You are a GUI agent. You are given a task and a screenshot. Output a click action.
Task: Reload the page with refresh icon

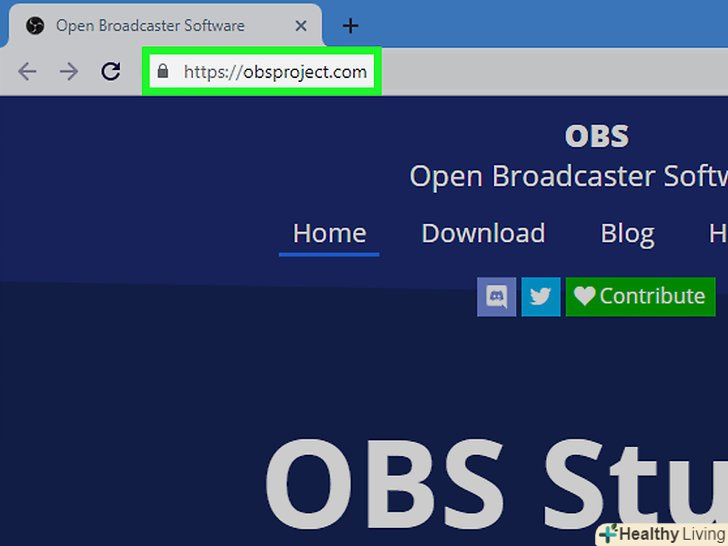[111, 71]
